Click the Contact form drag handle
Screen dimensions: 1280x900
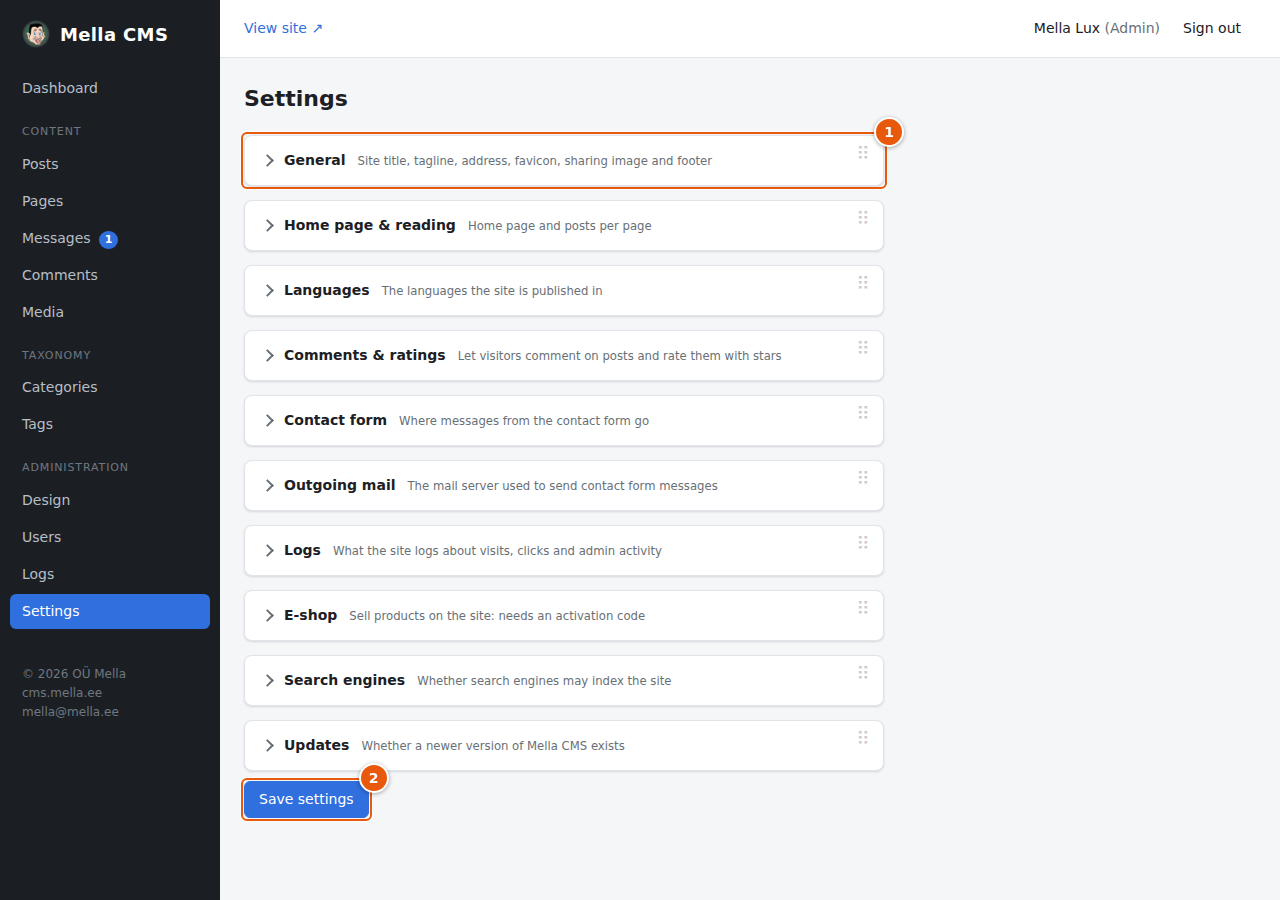(863, 412)
